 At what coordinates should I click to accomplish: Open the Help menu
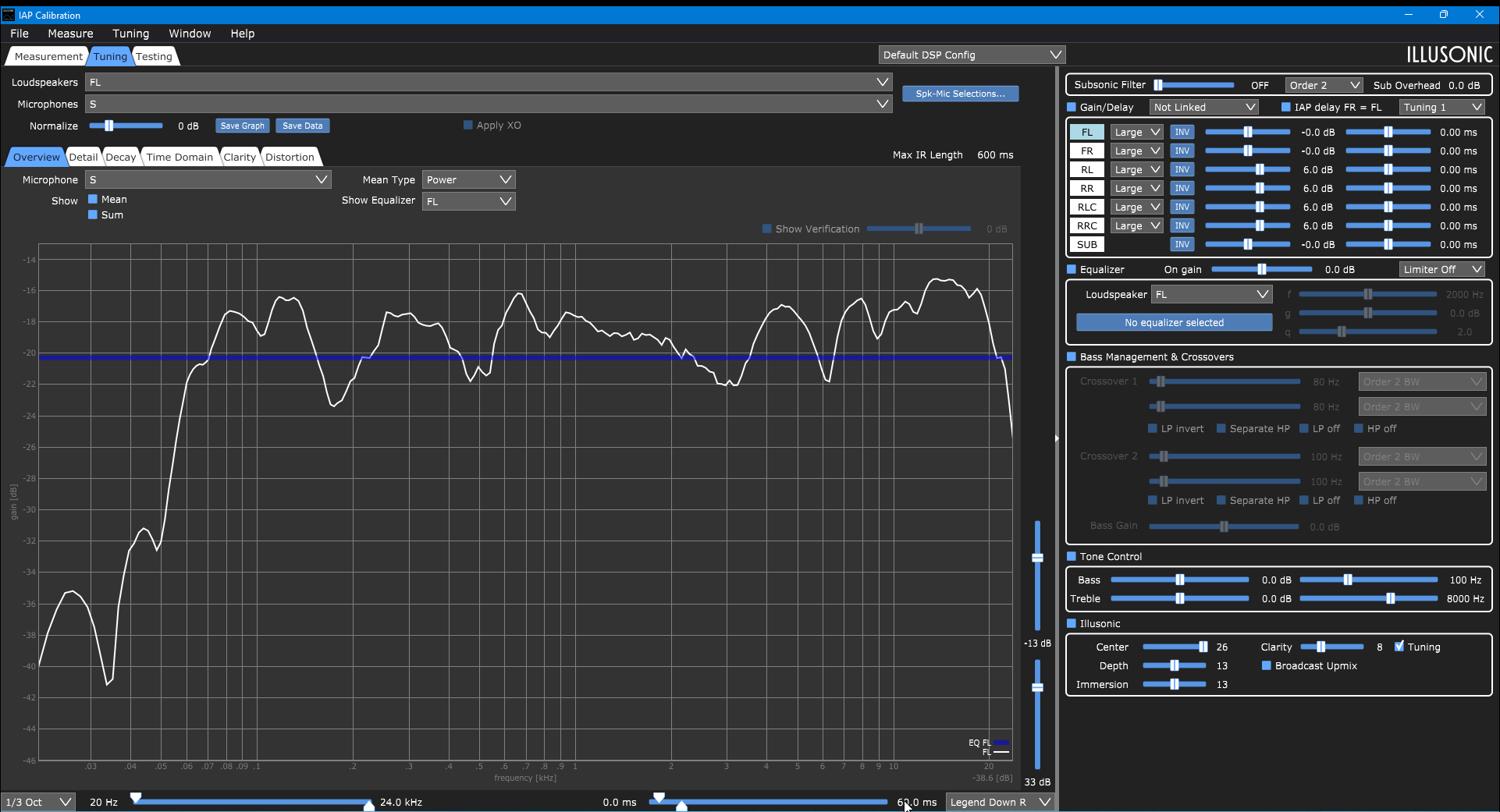pos(242,34)
